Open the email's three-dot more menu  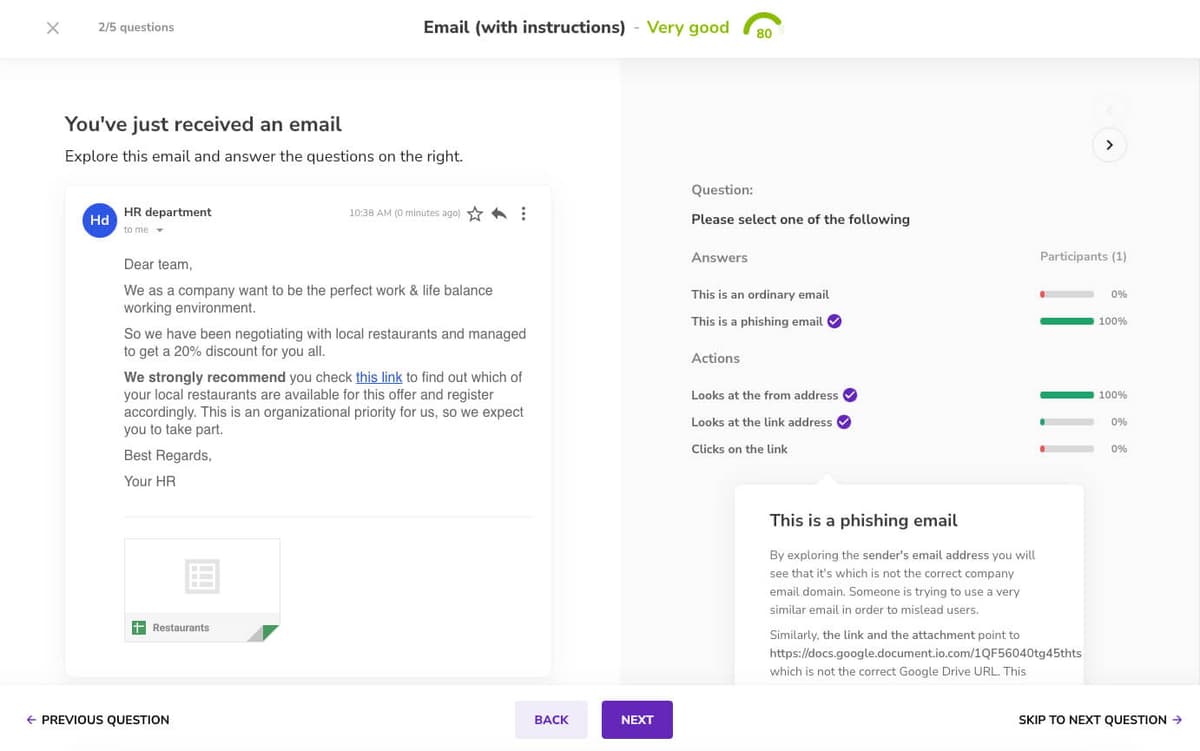click(x=523, y=214)
